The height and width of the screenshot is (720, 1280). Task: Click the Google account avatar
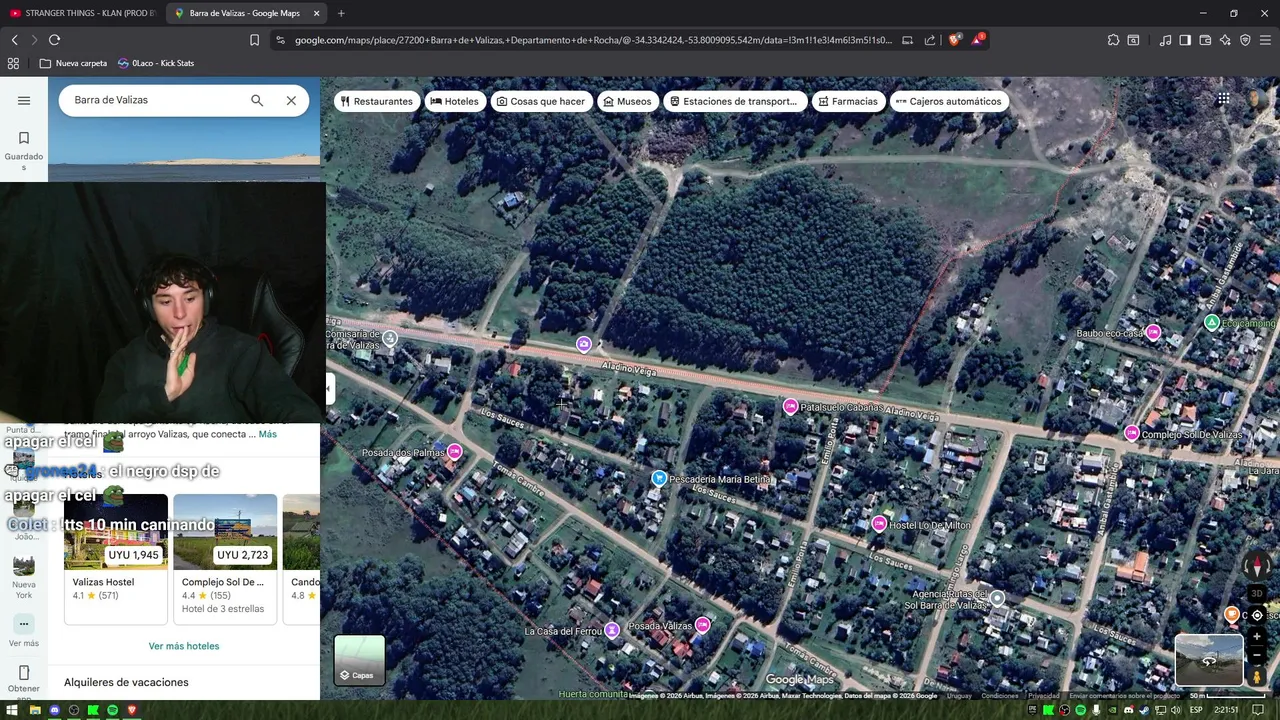[1255, 99]
